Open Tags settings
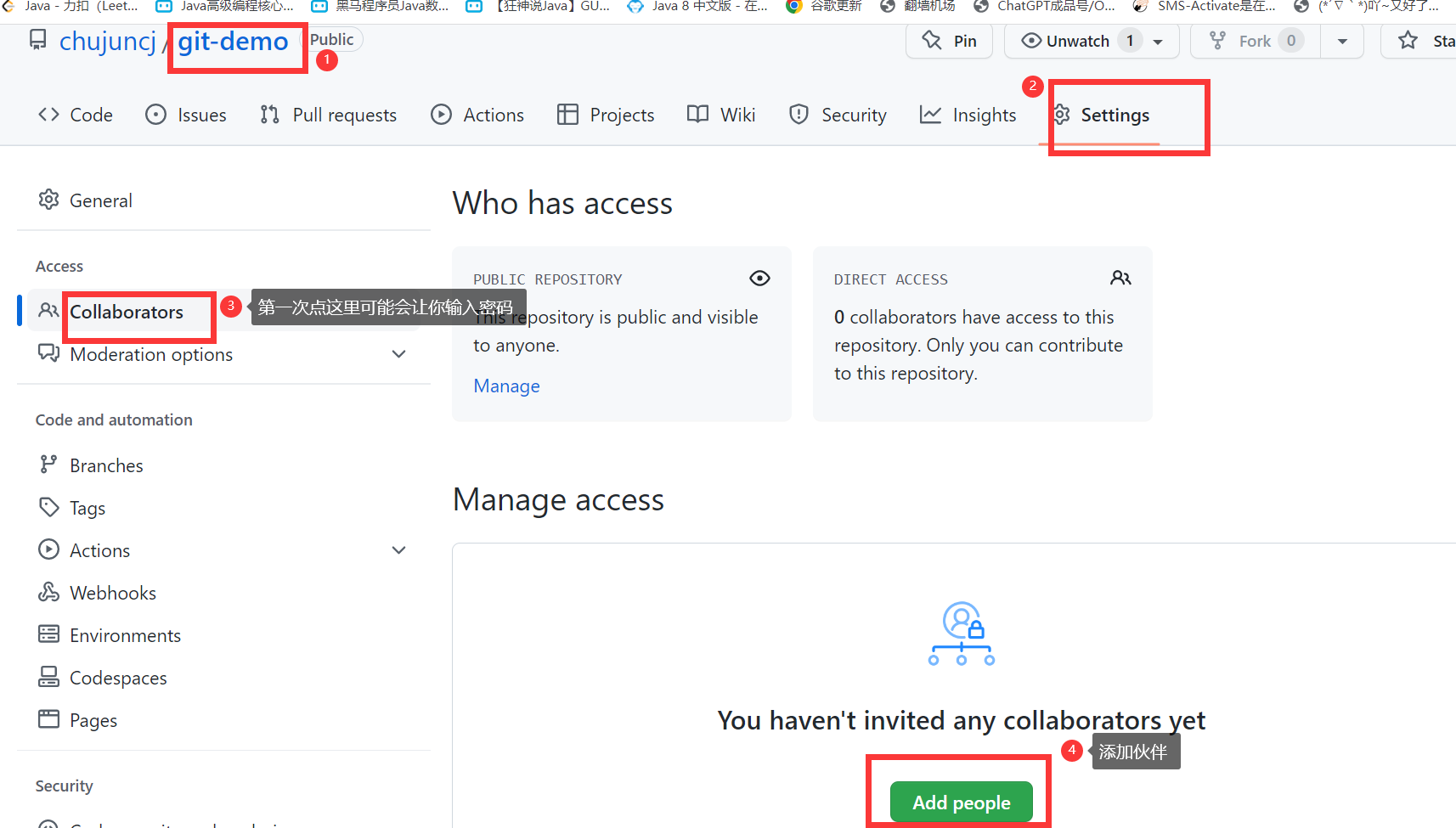1456x828 pixels. pos(224,508)
